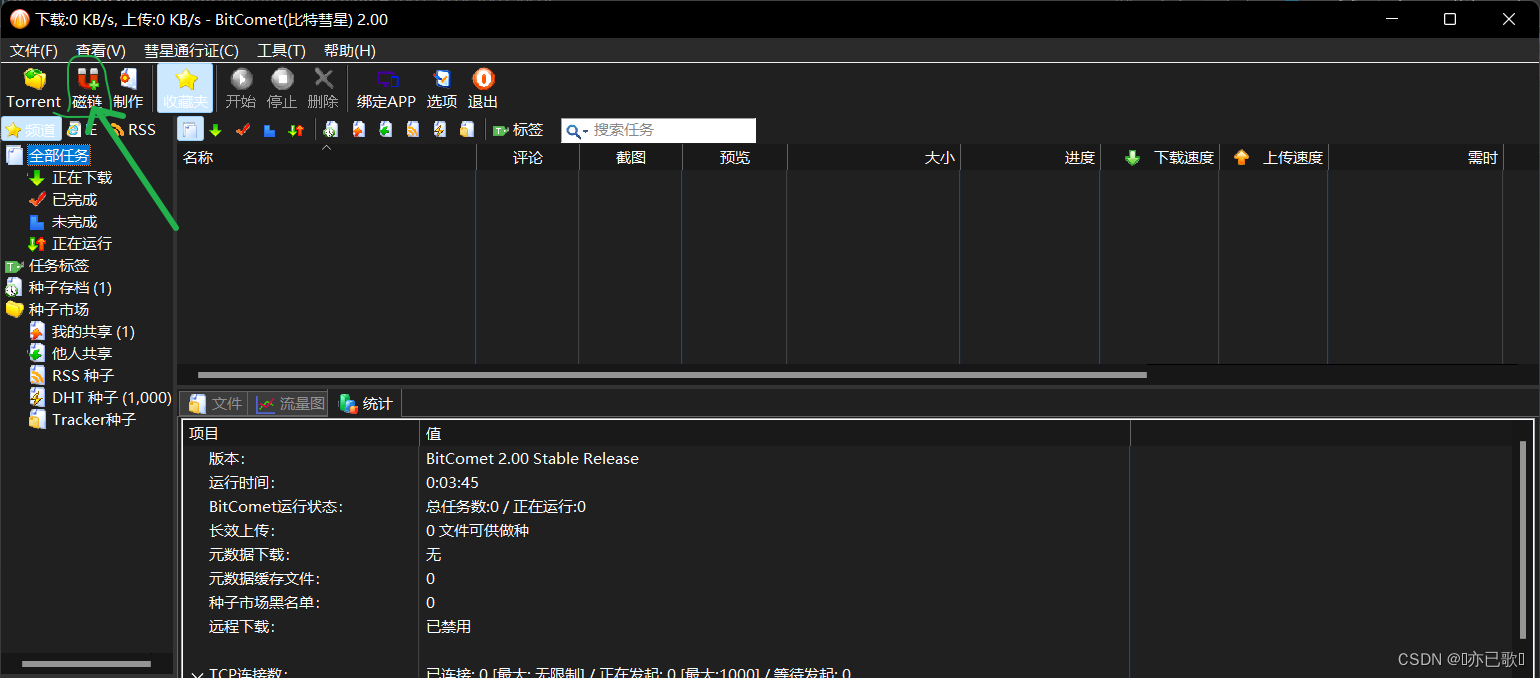This screenshot has width=1540, height=678.
Task: Select 未完成 in the sidebar tree
Action: point(74,221)
